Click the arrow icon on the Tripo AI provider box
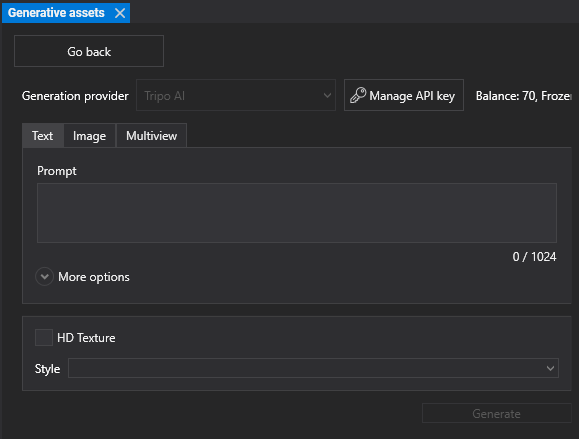This screenshot has width=579, height=439. point(327,95)
